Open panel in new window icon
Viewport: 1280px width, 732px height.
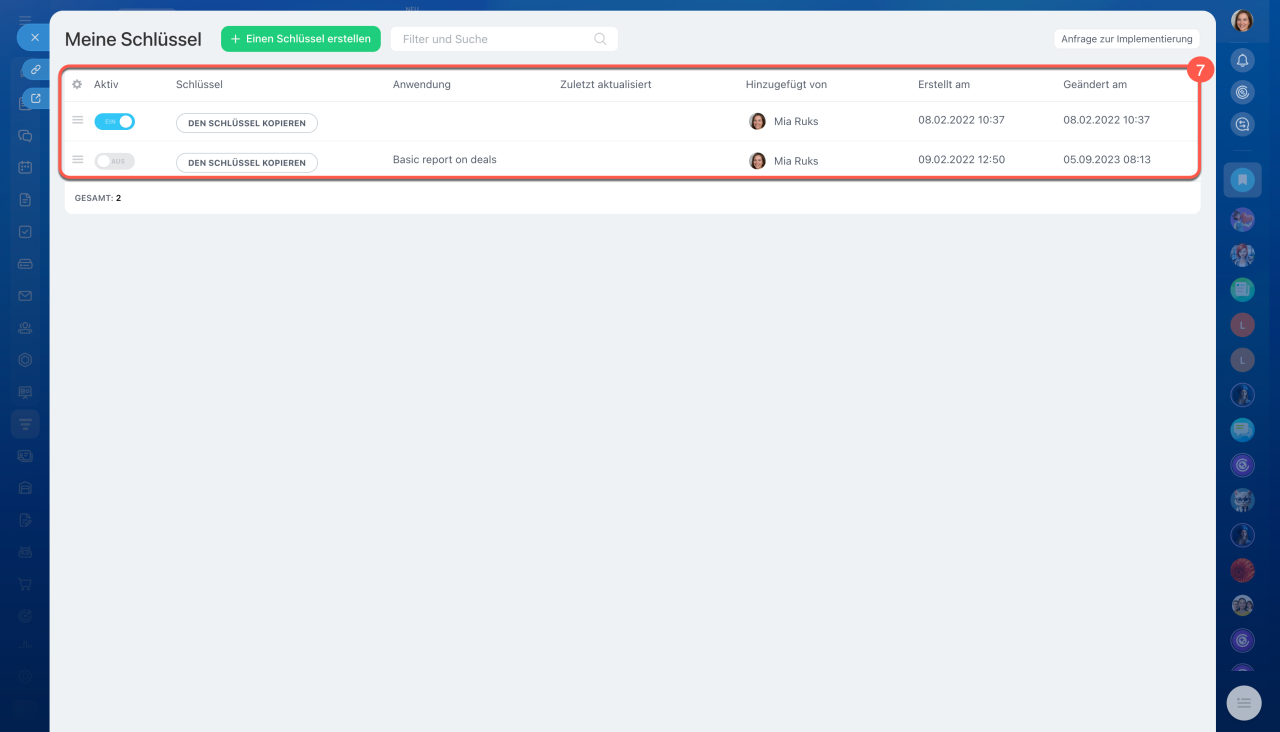pos(36,99)
